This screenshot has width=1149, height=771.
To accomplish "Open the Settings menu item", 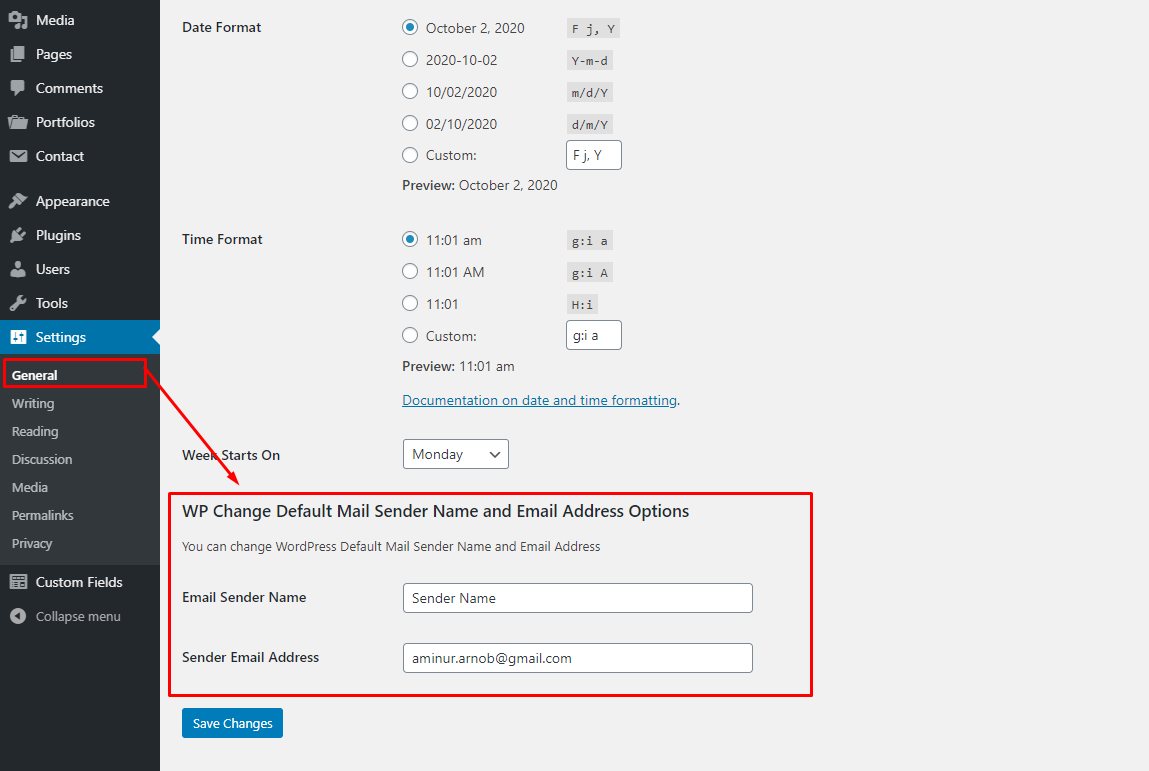I will click(80, 337).
